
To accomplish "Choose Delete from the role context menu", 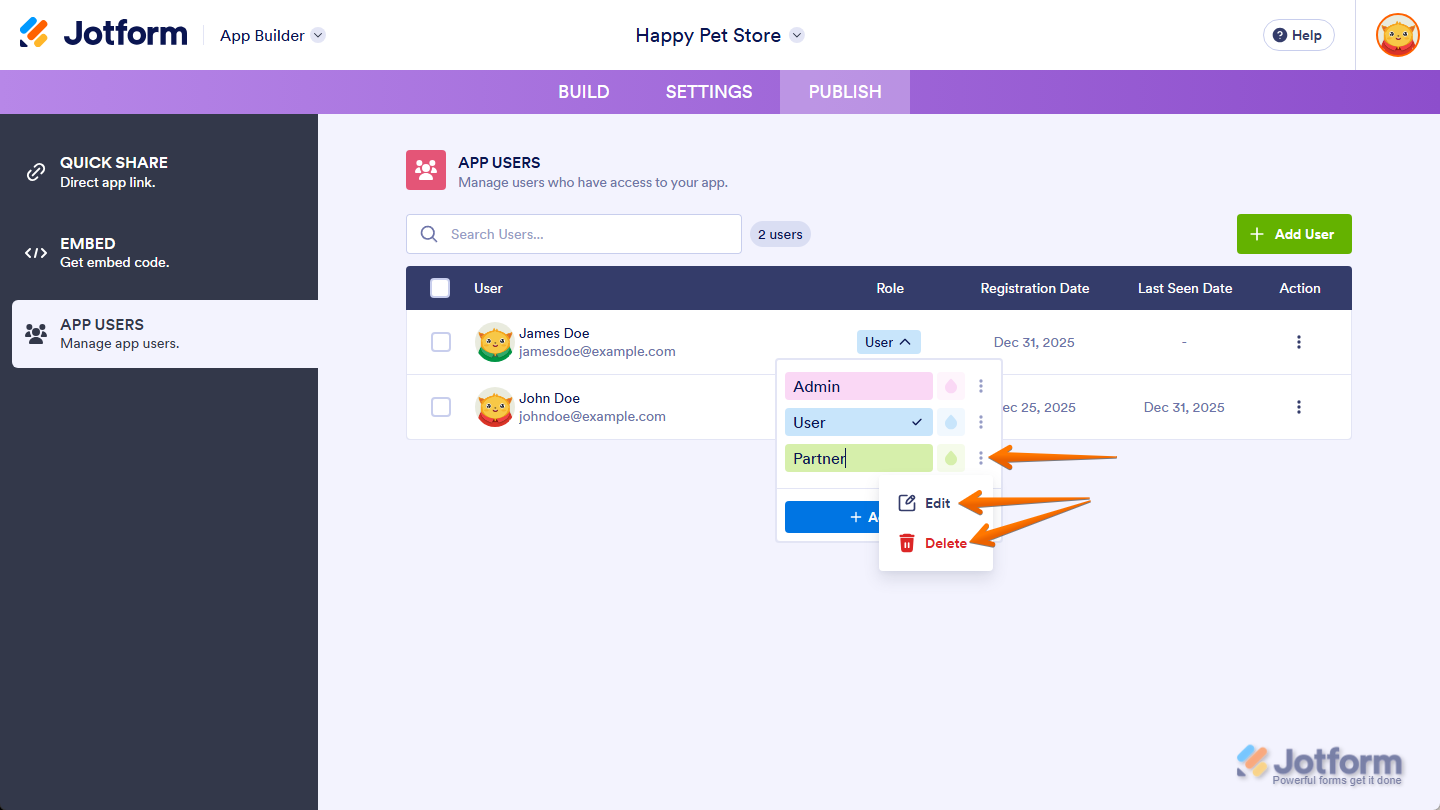I will pyautogui.click(x=946, y=542).
